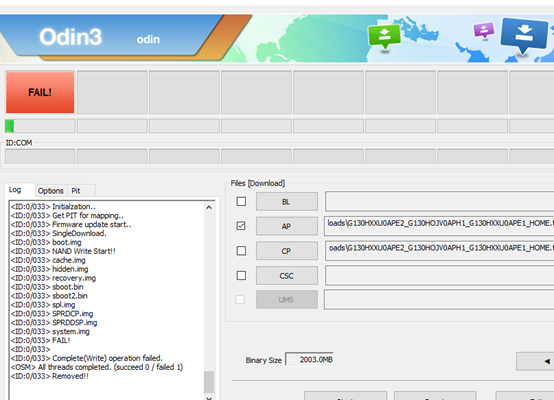Browse for a CP file
The height and width of the screenshot is (400, 554).
[x=287, y=251]
